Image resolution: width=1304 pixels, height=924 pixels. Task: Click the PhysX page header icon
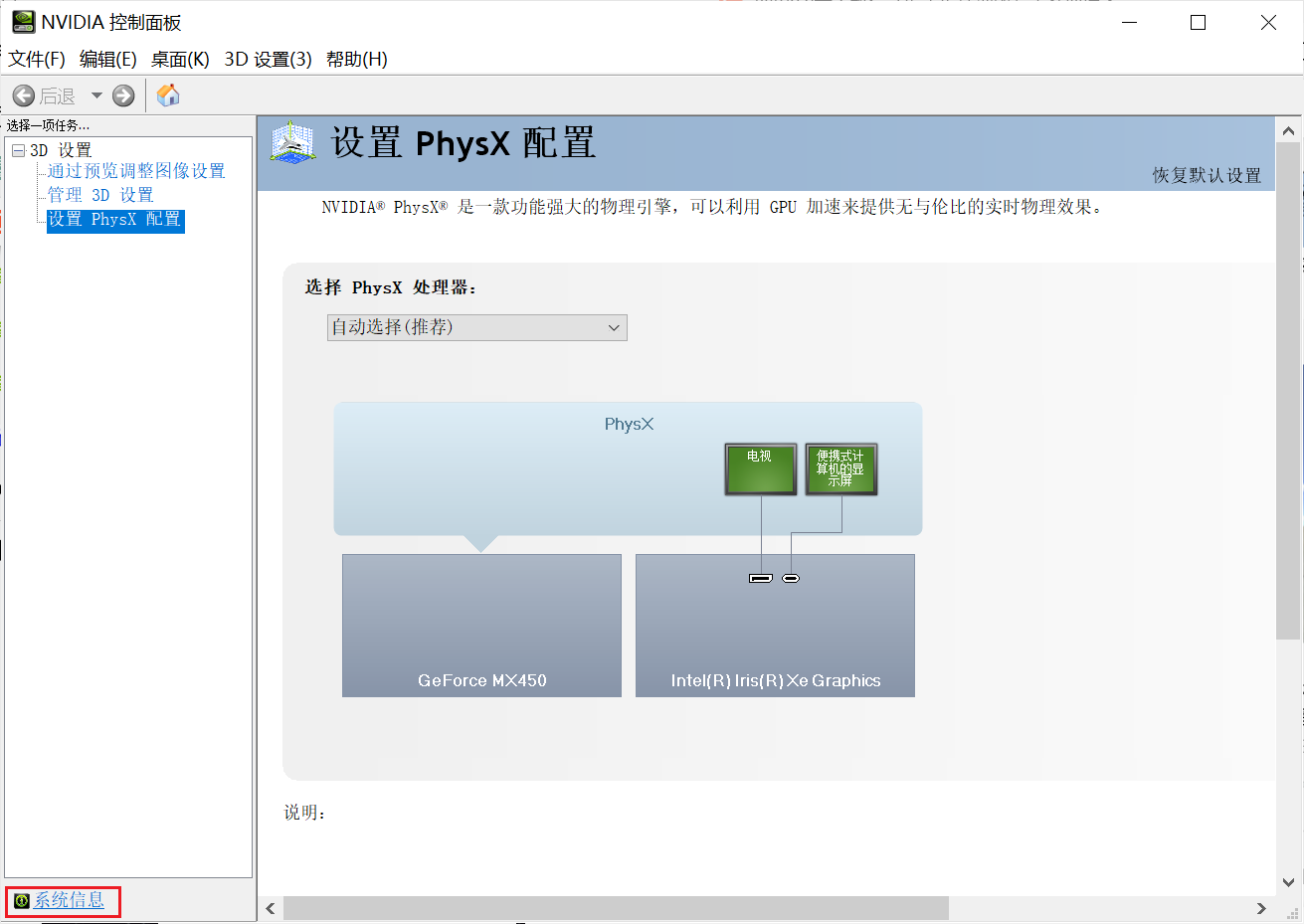(292, 149)
